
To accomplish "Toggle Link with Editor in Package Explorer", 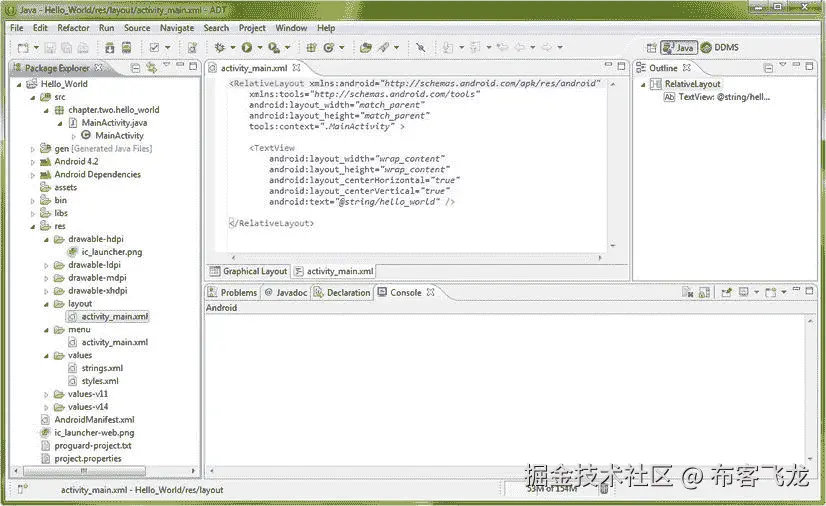I will coord(152,68).
